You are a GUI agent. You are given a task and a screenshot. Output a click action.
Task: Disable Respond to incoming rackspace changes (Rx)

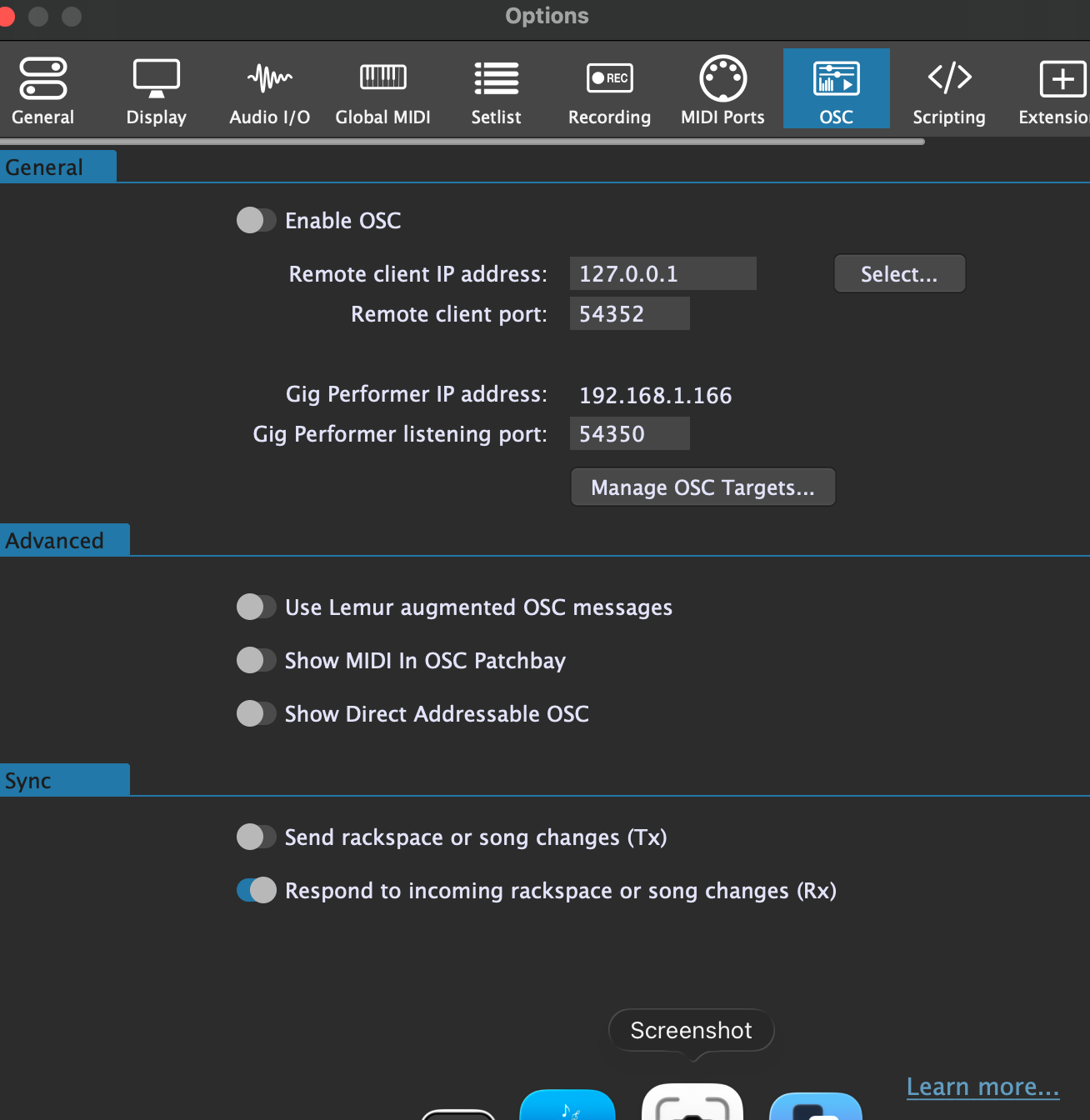tap(256, 891)
